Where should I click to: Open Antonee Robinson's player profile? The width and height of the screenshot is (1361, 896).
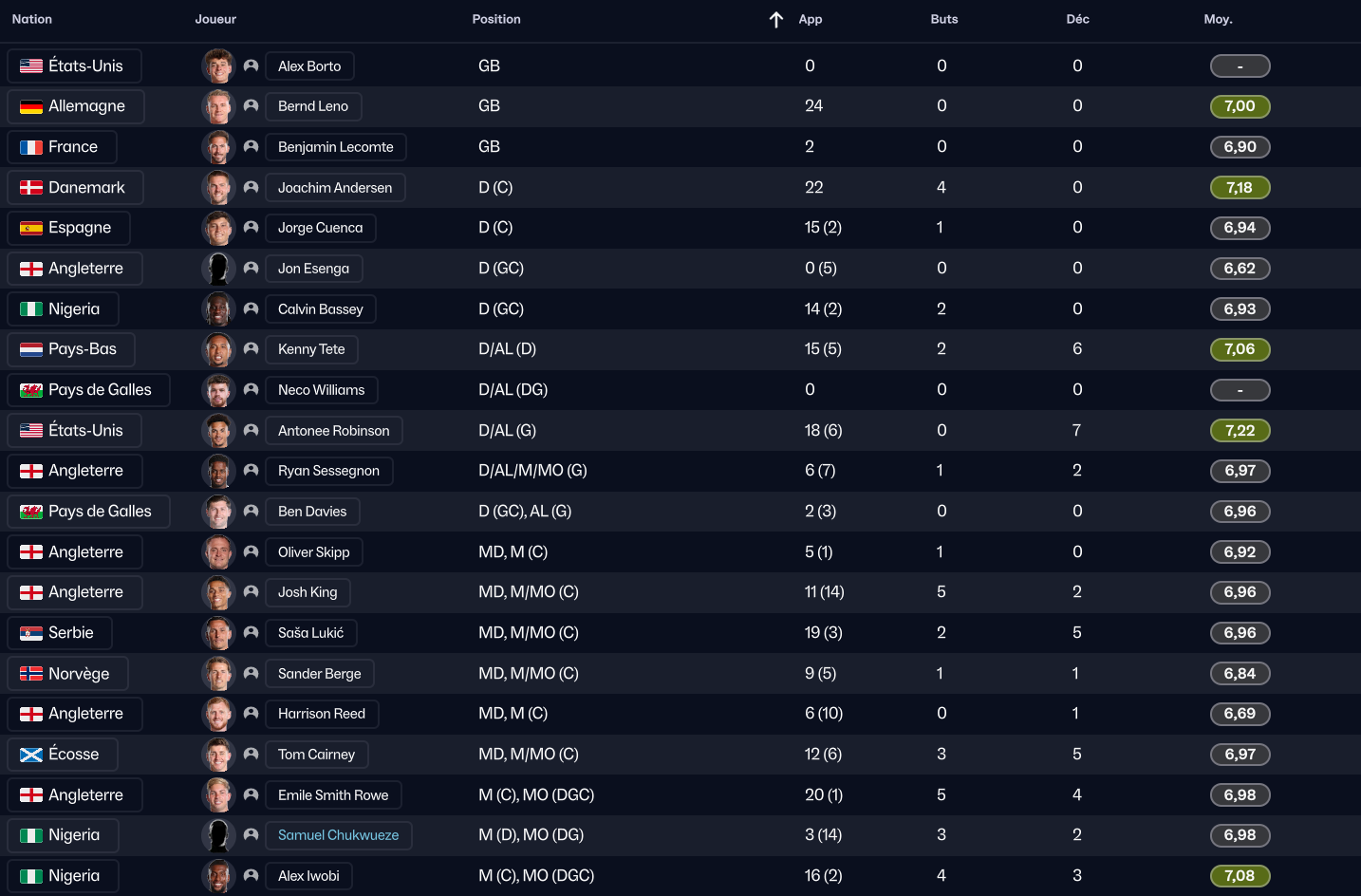pos(333,431)
